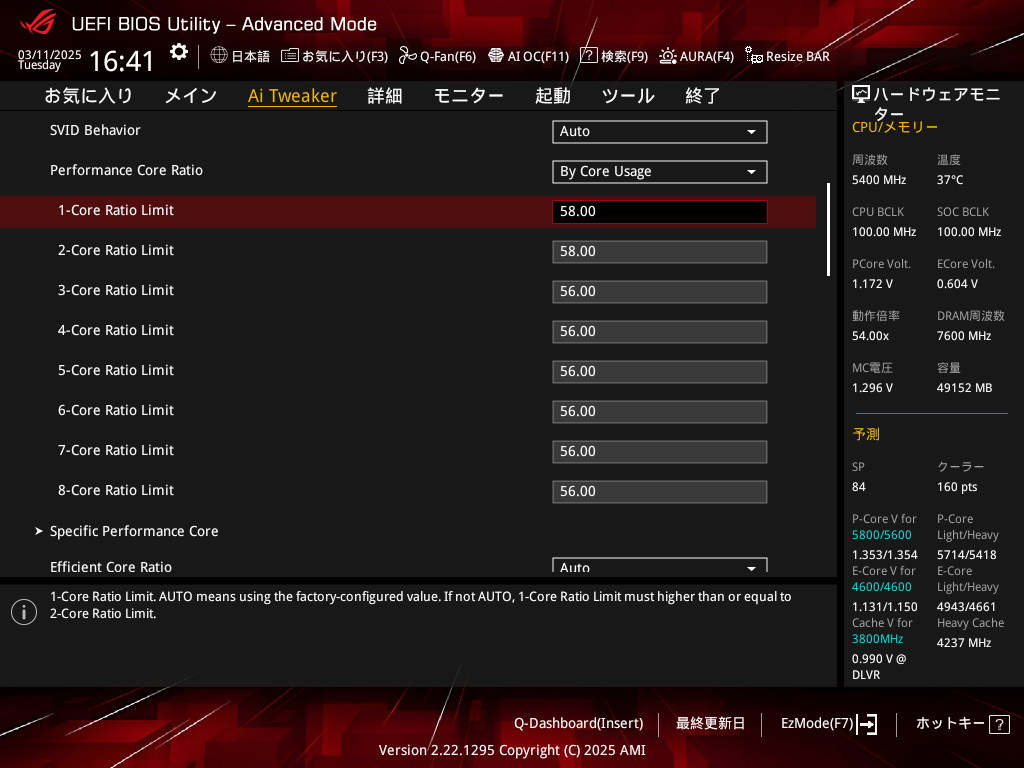Click the 5-Core Ratio Limit value field
Viewport: 1024px width, 768px height.
coord(660,372)
